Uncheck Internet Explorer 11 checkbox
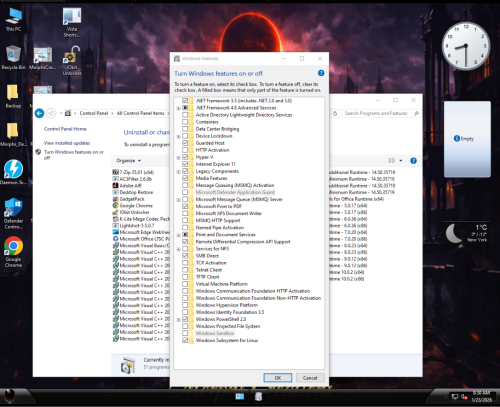The width and height of the screenshot is (500, 407). point(185,164)
